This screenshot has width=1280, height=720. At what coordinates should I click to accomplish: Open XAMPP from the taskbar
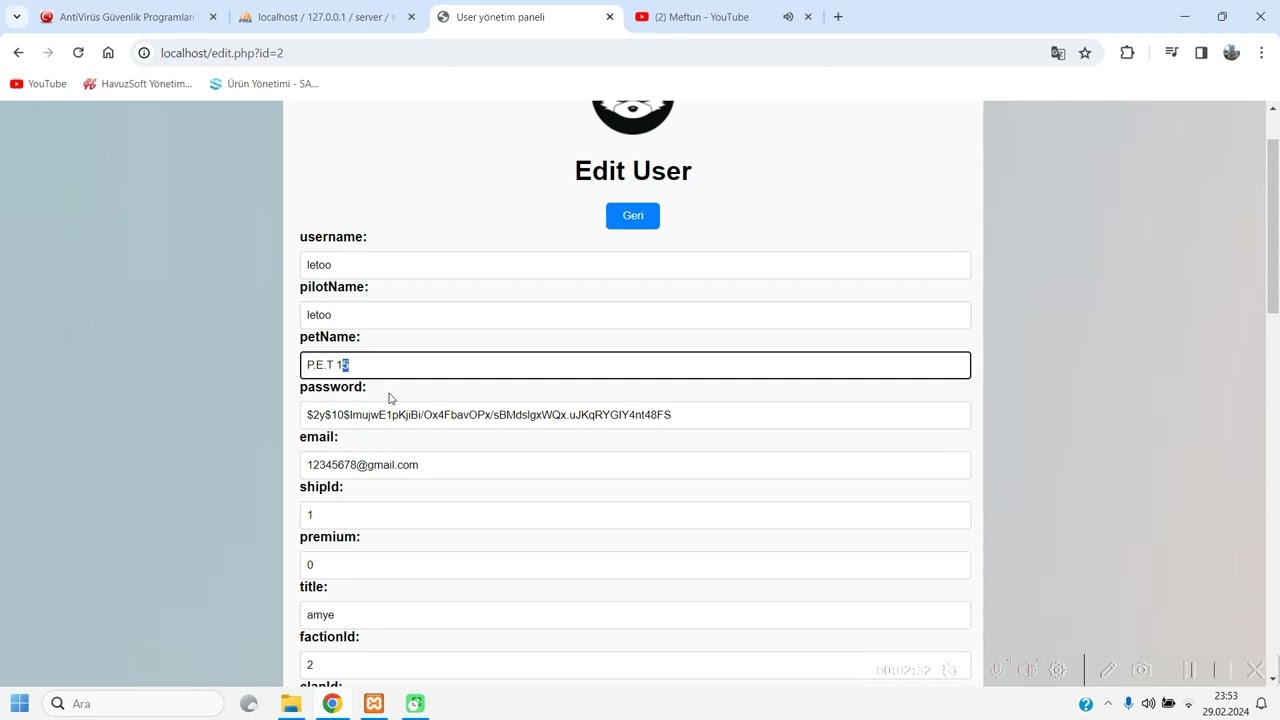click(x=374, y=704)
